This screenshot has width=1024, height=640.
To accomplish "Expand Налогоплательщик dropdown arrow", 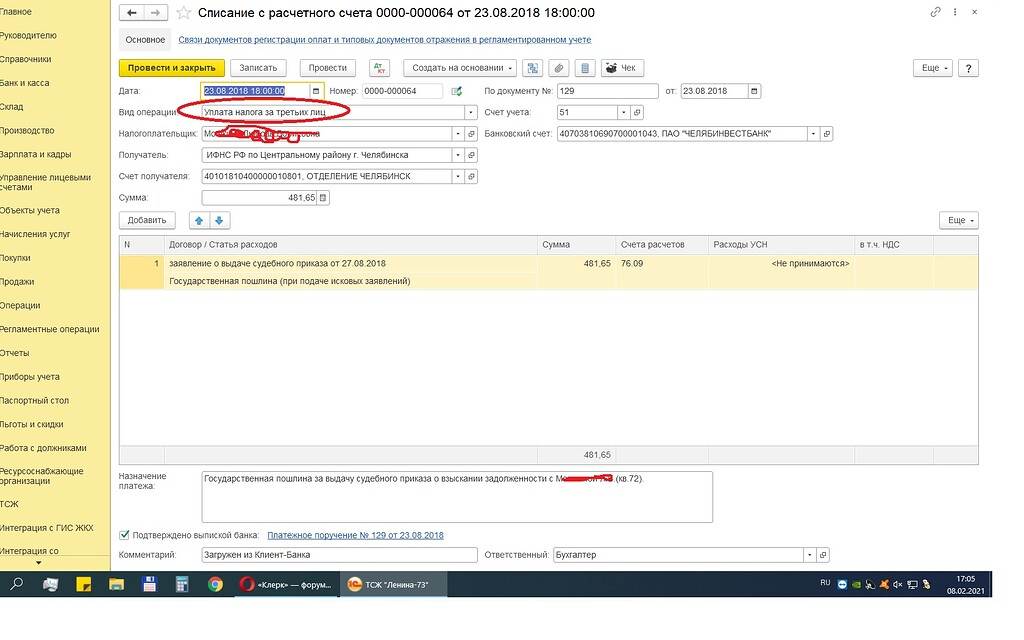I will [x=458, y=134].
